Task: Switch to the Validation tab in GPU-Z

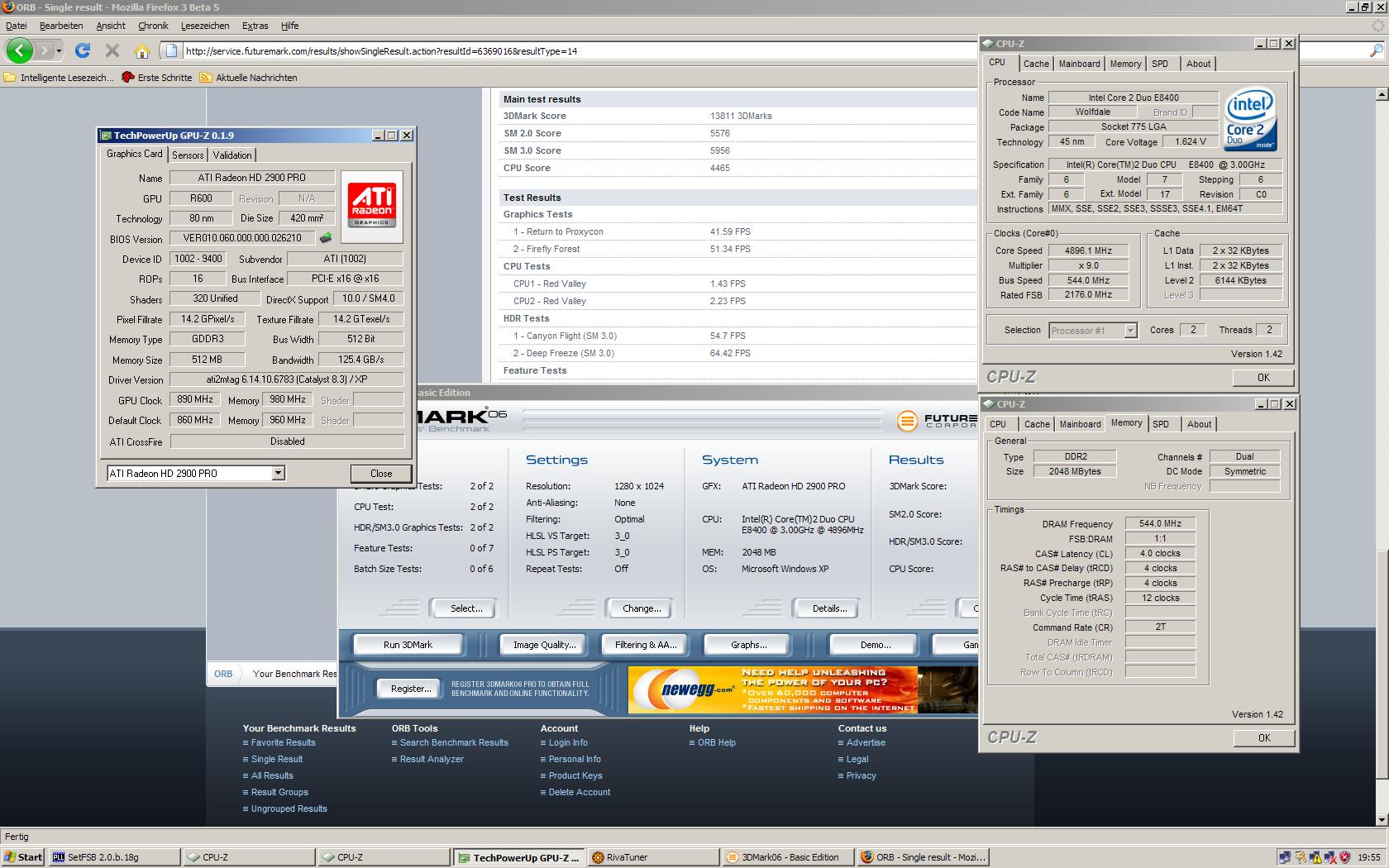Action: (x=232, y=155)
